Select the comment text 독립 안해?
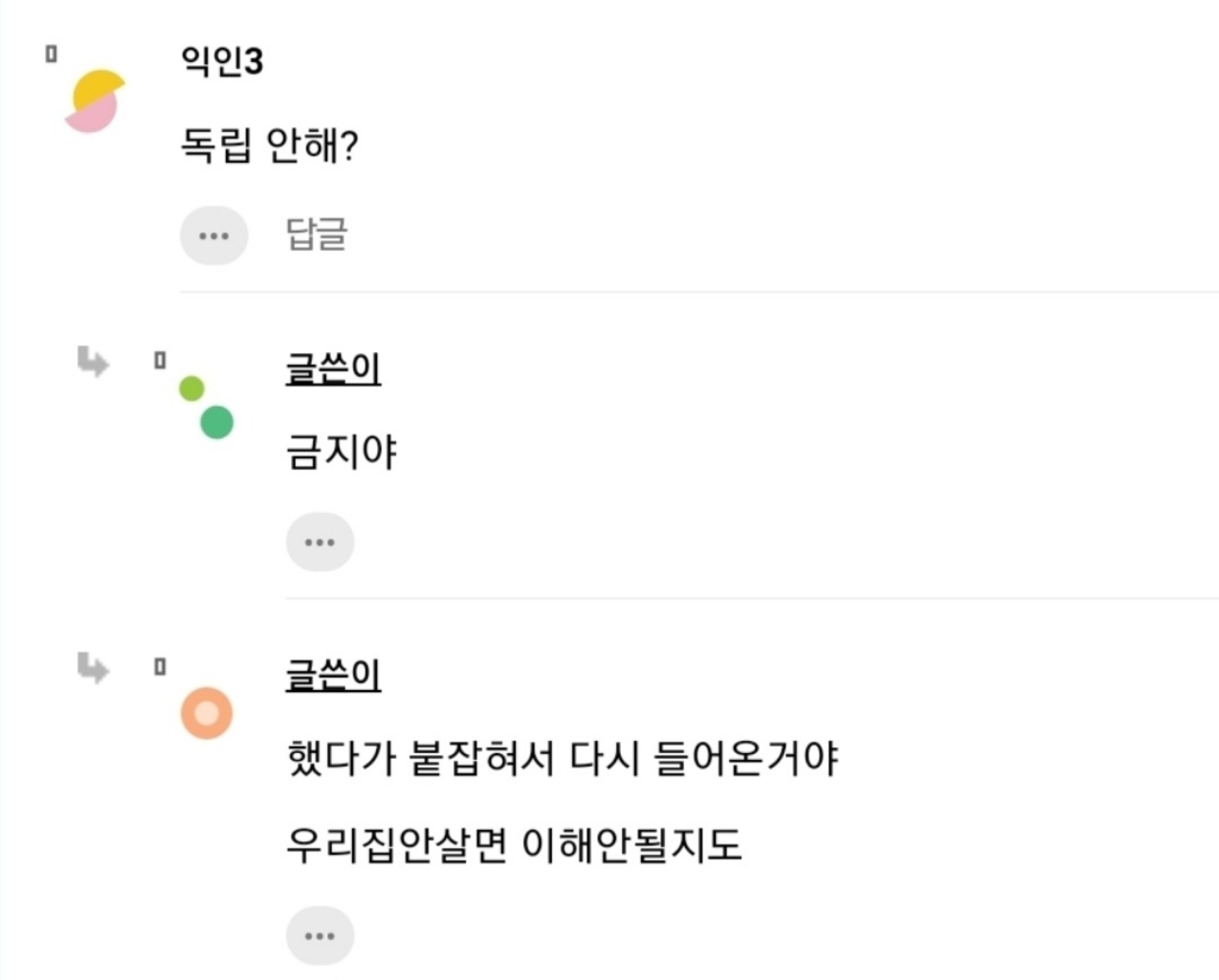 pos(269,145)
